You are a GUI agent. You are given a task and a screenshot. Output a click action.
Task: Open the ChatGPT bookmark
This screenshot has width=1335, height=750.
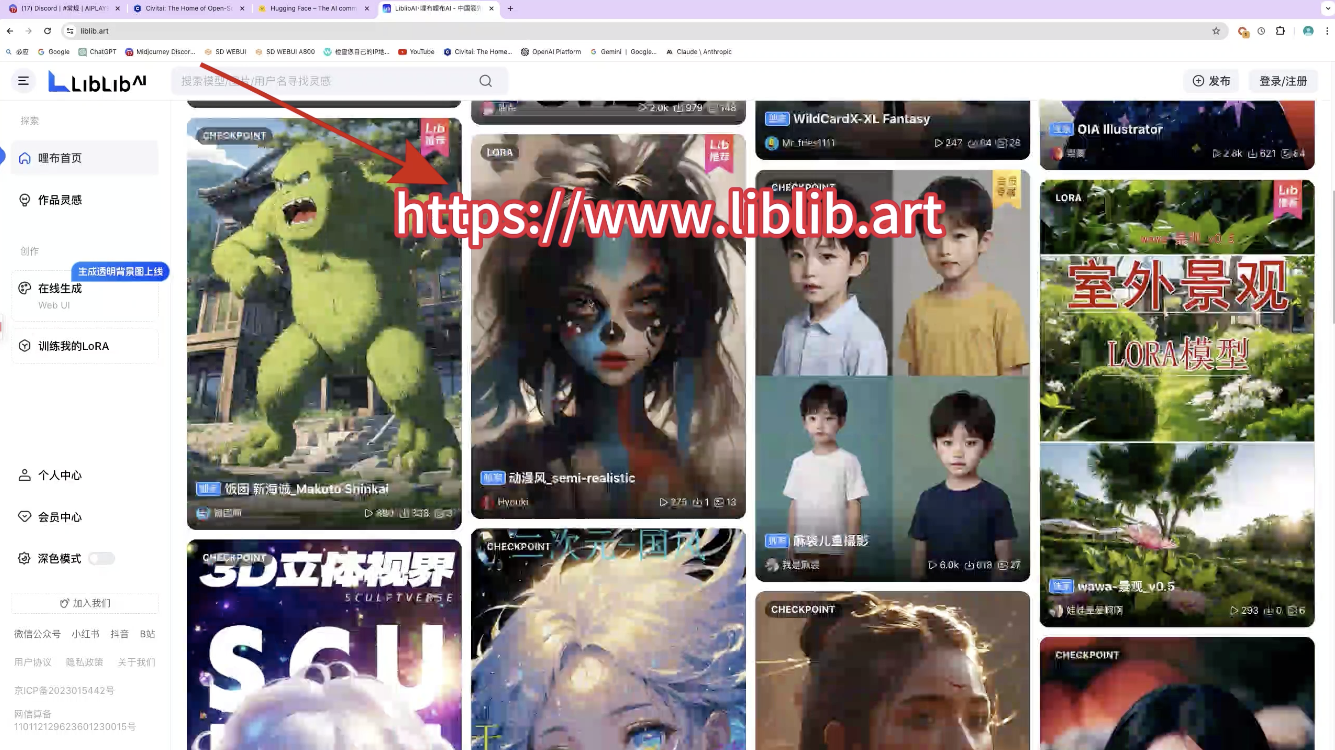coord(97,52)
